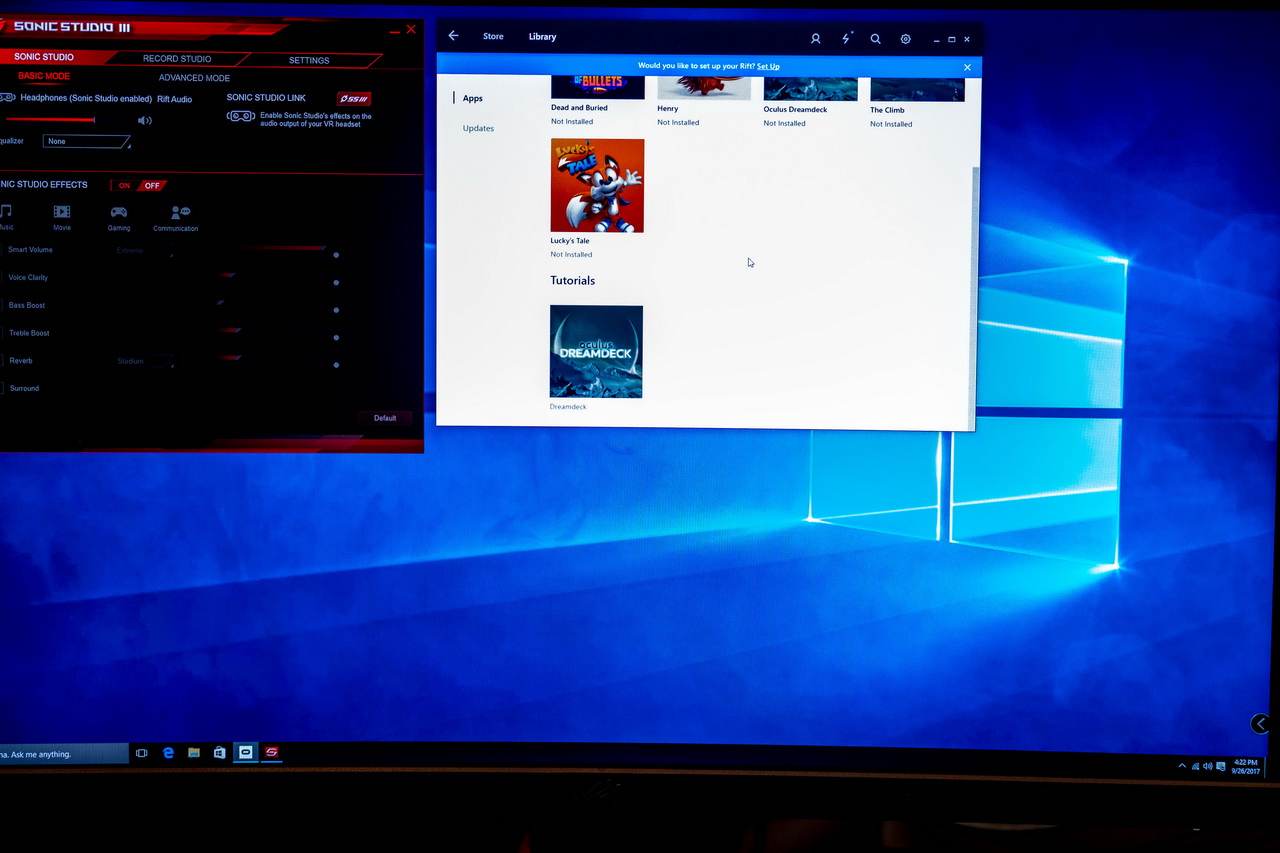
Task: Close the Sonic Studio III window
Action: 411,29
